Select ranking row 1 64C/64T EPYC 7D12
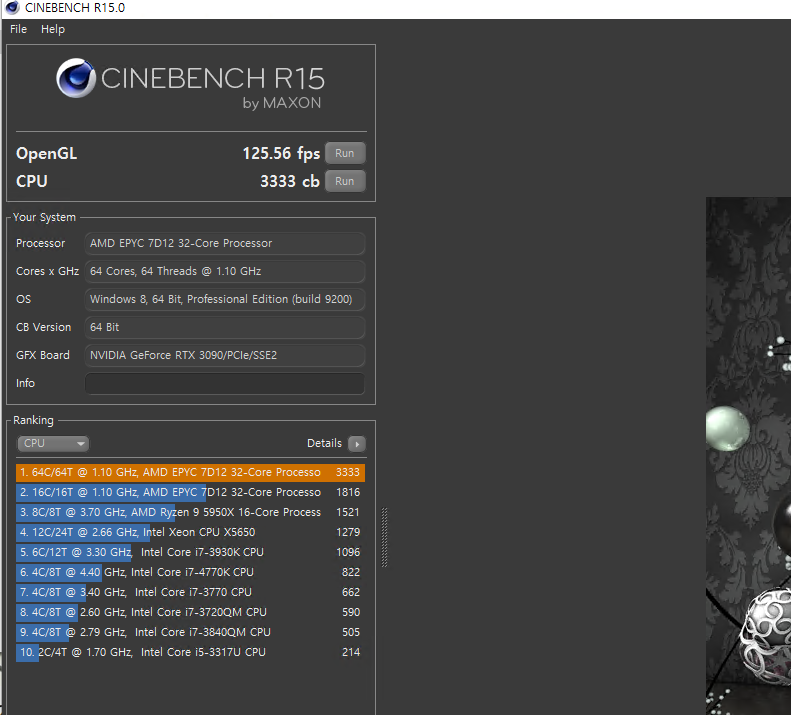Image resolution: width=791 pixels, height=715 pixels. (x=190, y=472)
